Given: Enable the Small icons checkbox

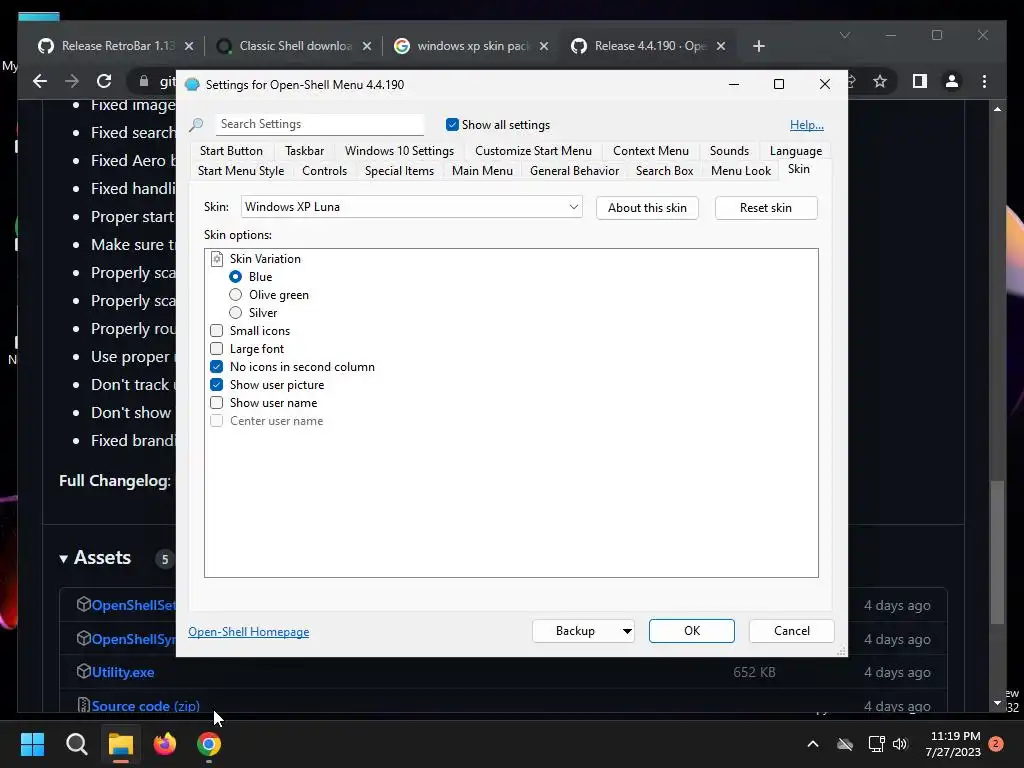Looking at the screenshot, I should 217,331.
